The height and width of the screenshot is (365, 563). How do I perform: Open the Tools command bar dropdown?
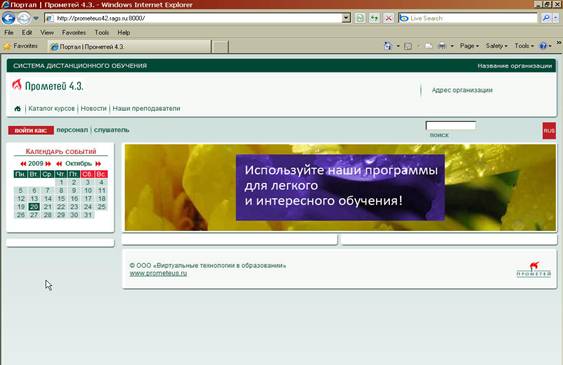click(x=524, y=46)
